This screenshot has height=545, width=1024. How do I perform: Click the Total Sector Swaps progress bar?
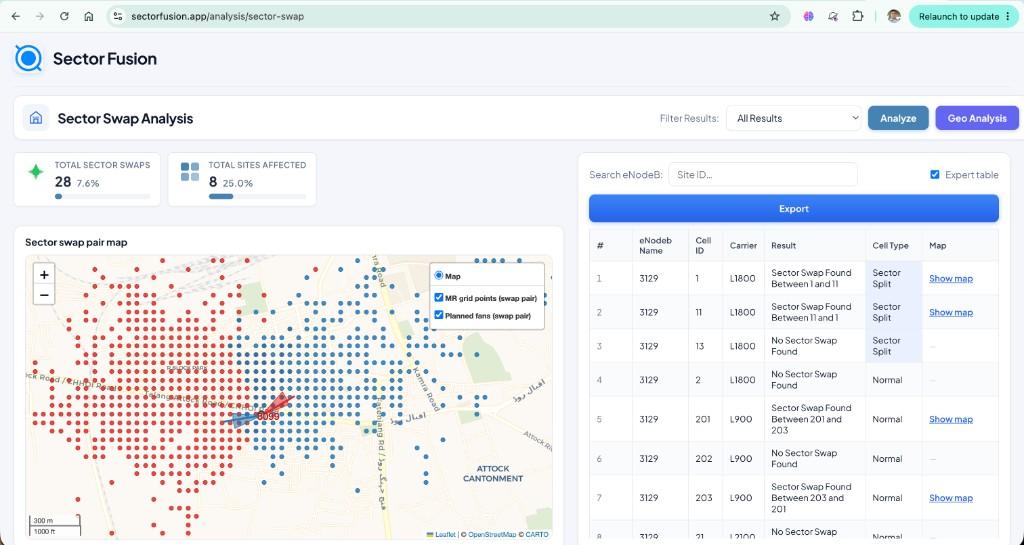pos(103,196)
